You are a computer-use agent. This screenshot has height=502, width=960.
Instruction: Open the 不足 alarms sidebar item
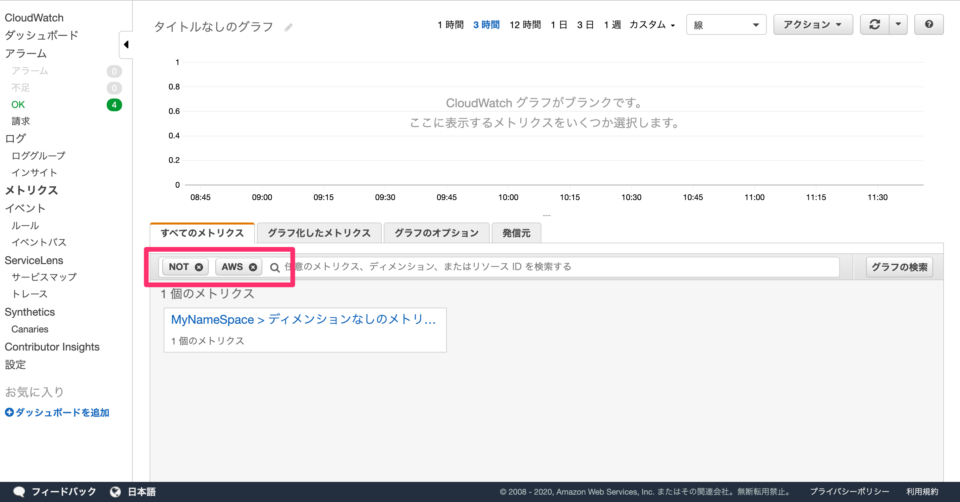[x=20, y=88]
